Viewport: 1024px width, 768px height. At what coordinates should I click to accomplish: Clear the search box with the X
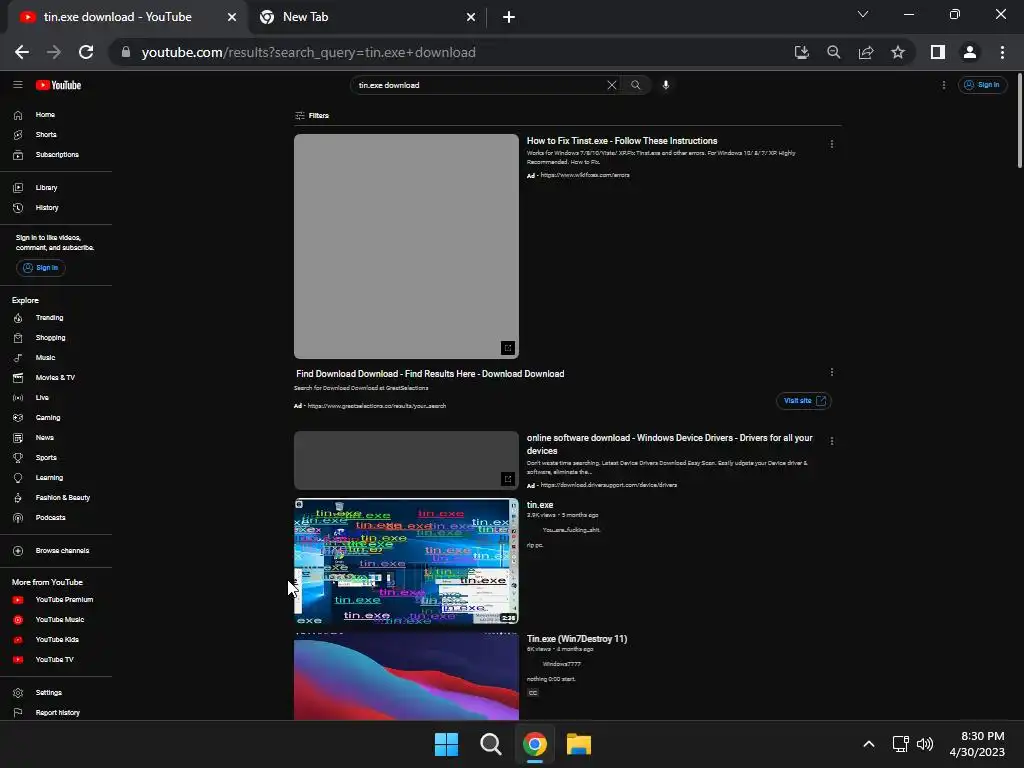pos(611,85)
